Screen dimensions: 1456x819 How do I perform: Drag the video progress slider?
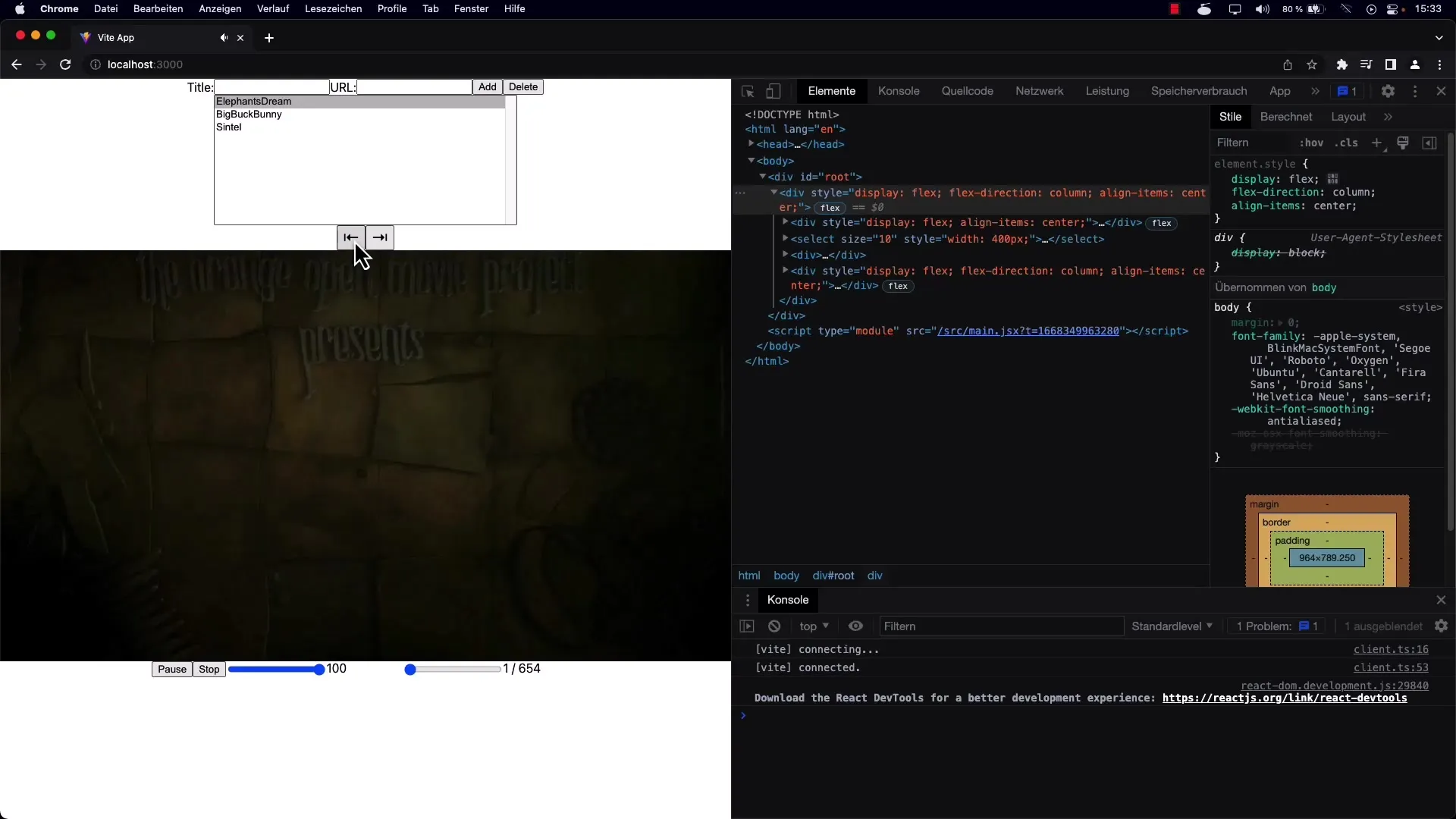pyautogui.click(x=410, y=669)
